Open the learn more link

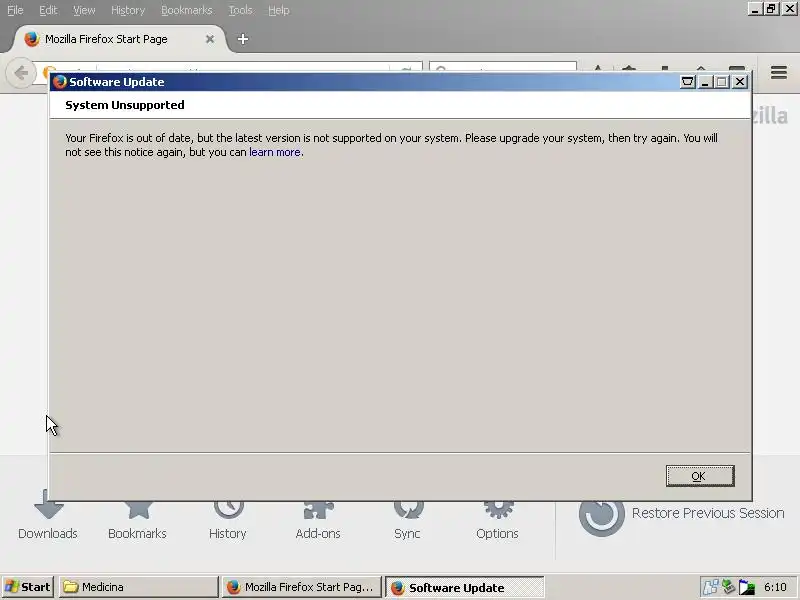point(275,152)
